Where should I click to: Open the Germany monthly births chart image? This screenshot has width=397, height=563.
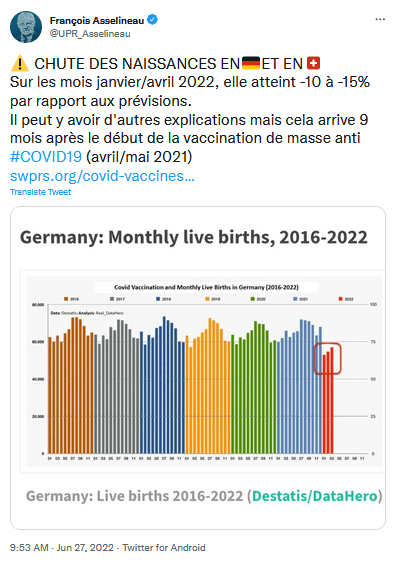tap(203, 372)
